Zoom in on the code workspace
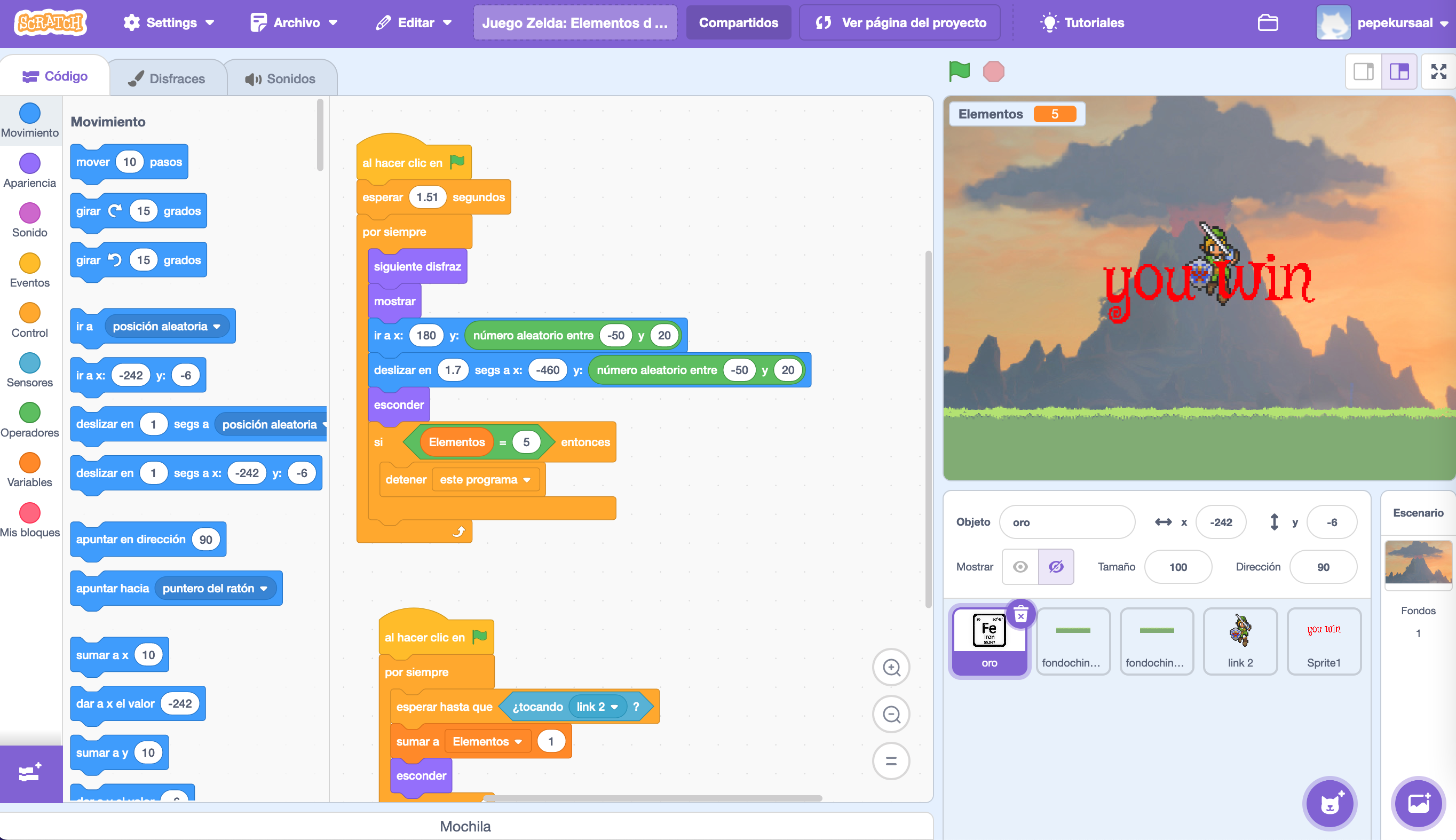This screenshot has width=1456, height=840. [891, 668]
